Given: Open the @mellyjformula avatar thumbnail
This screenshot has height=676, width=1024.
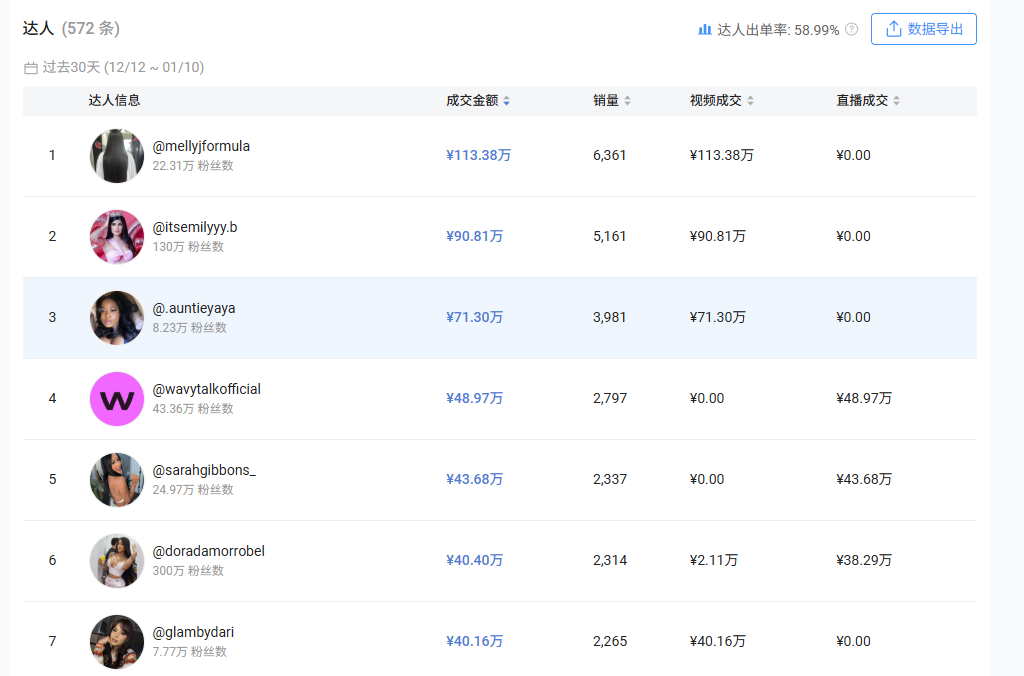Looking at the screenshot, I should click(x=117, y=156).
